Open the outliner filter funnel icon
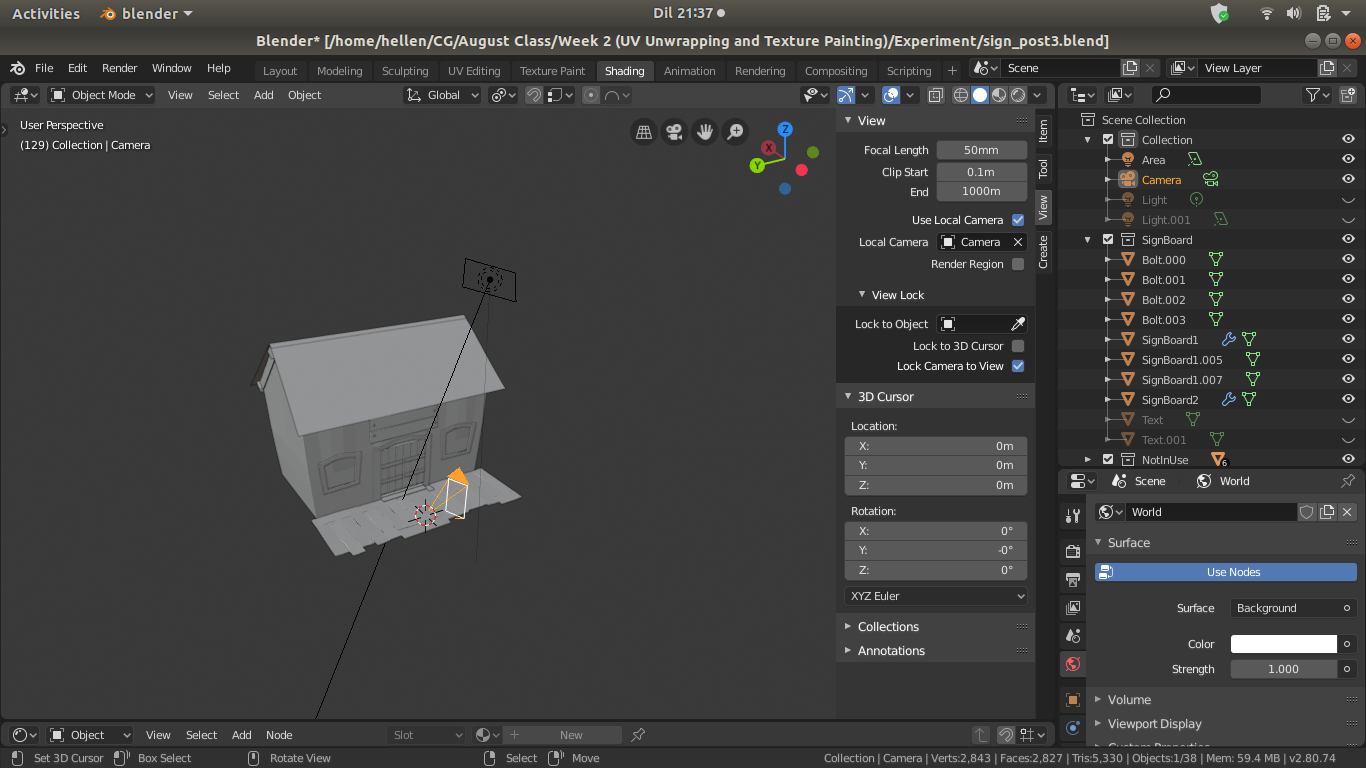 pyautogui.click(x=1312, y=95)
